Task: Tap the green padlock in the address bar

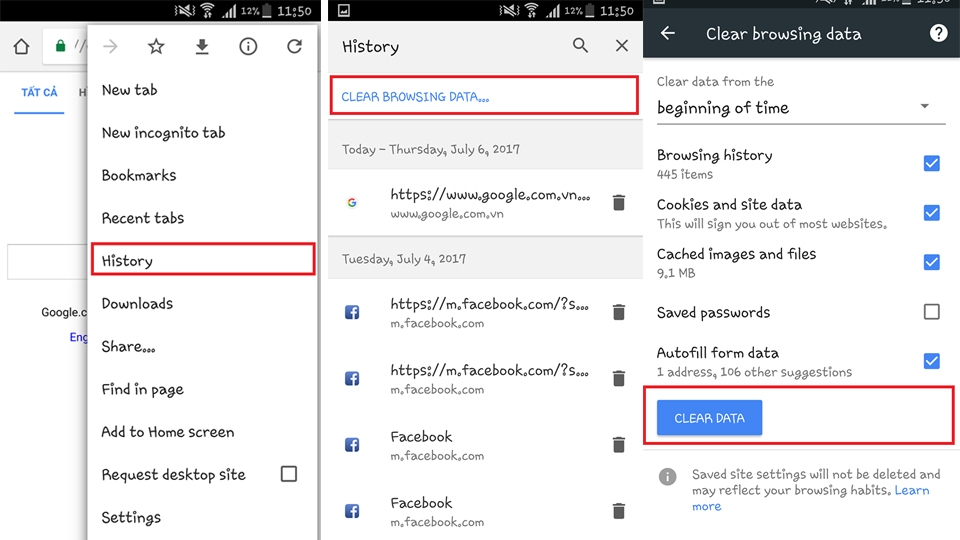Action: pyautogui.click(x=60, y=46)
